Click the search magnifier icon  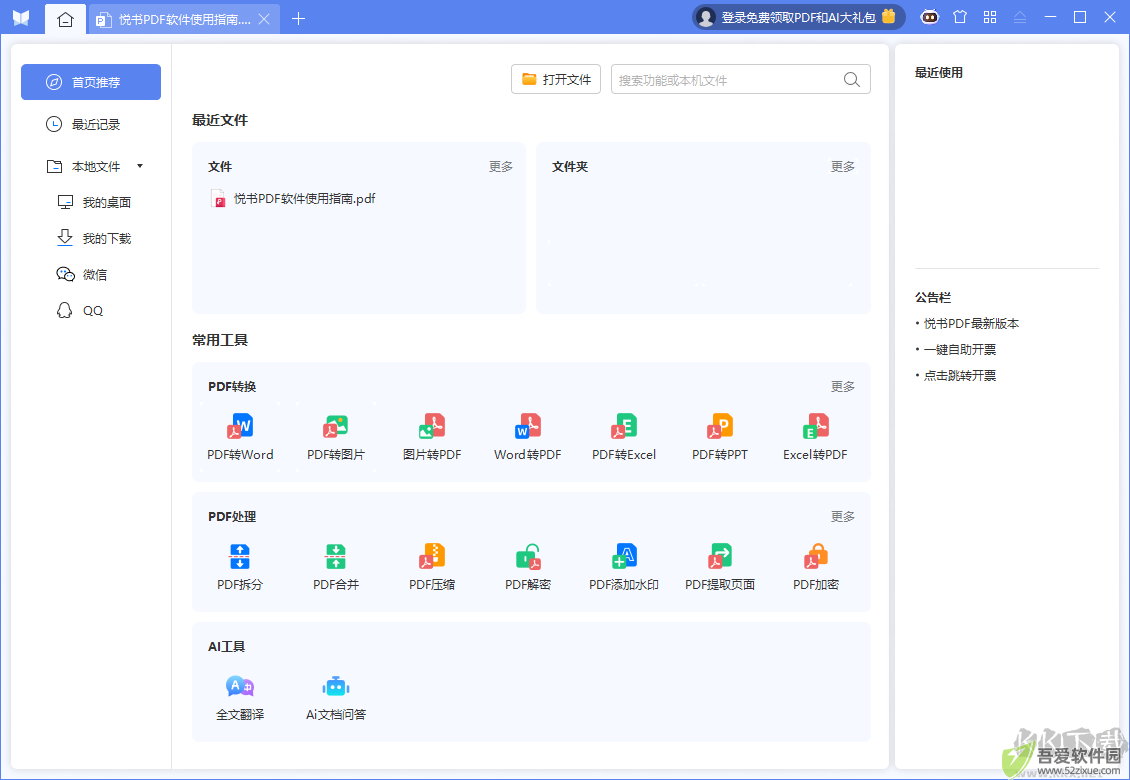click(852, 79)
